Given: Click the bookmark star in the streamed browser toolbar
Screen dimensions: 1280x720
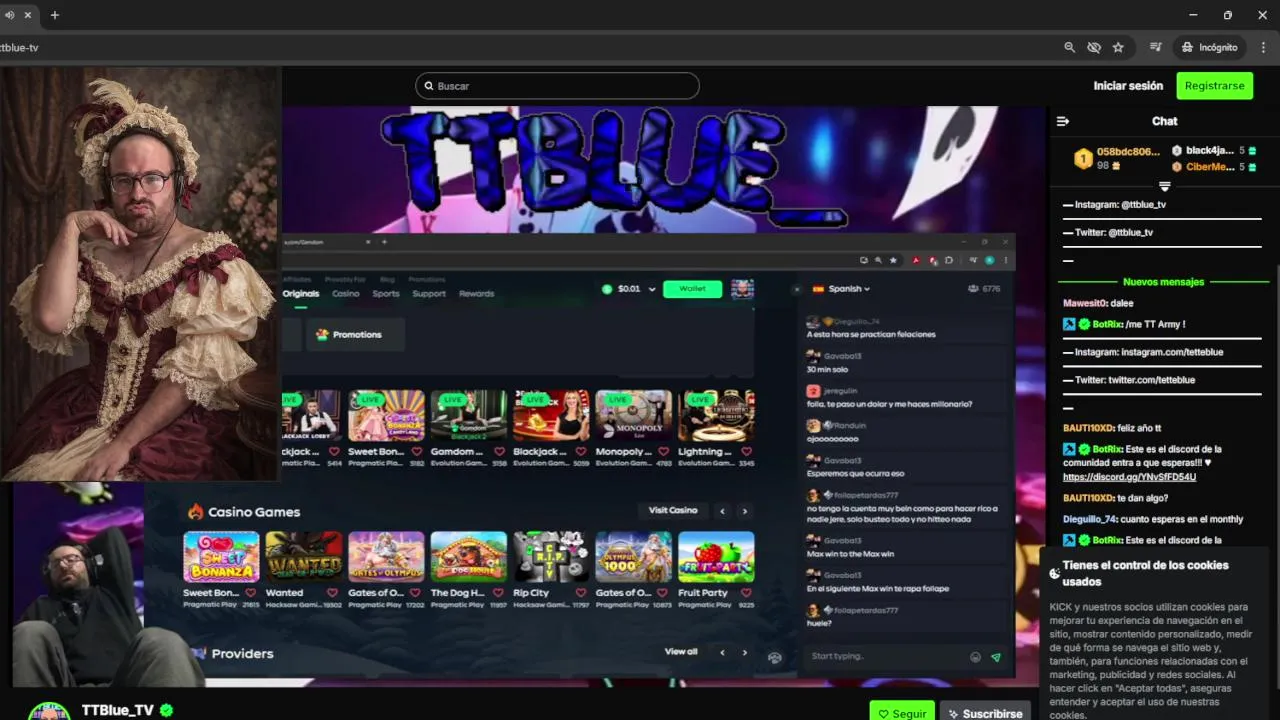Looking at the screenshot, I should [x=893, y=261].
